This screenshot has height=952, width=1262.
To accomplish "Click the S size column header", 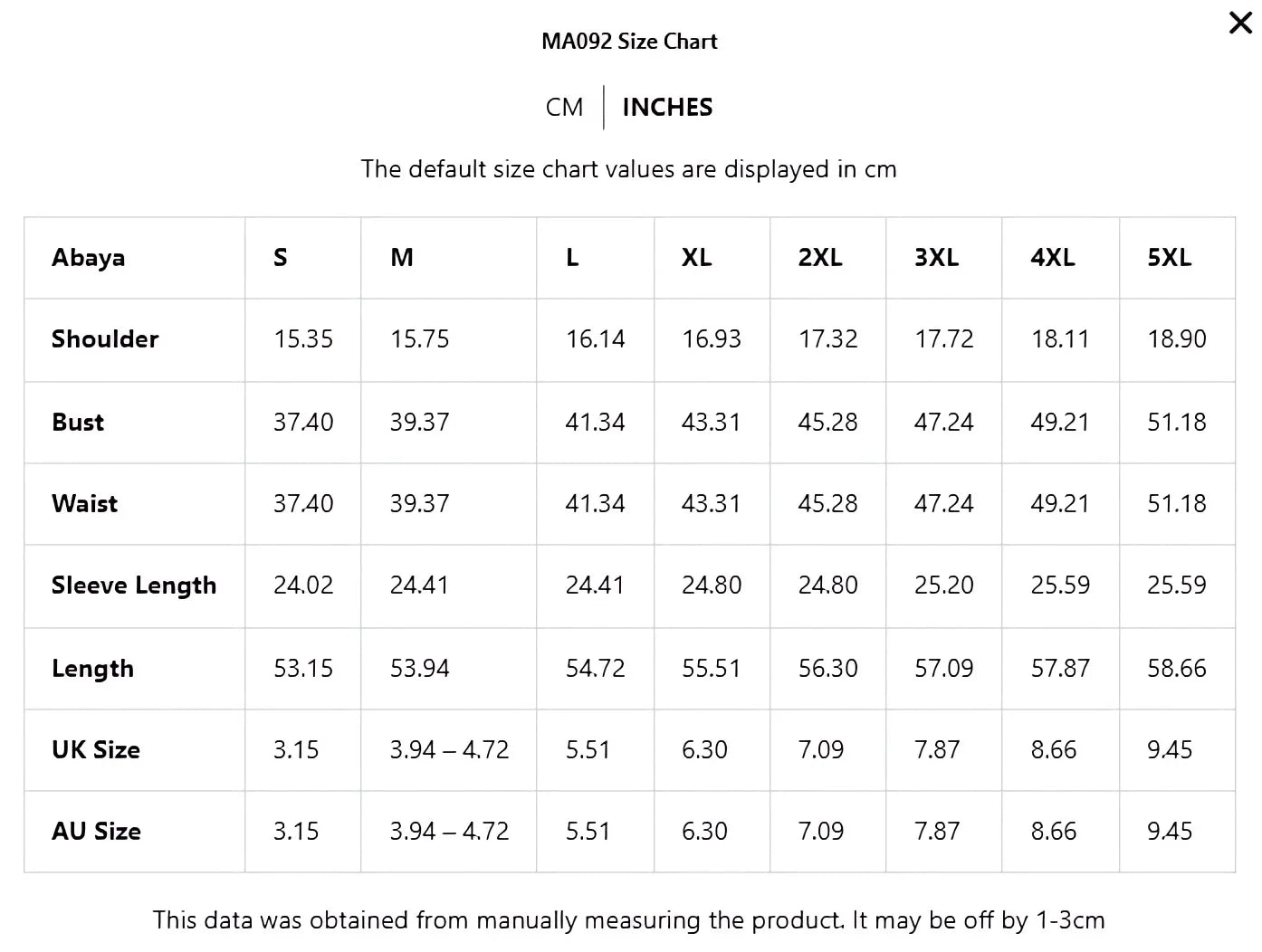I will 281,258.
